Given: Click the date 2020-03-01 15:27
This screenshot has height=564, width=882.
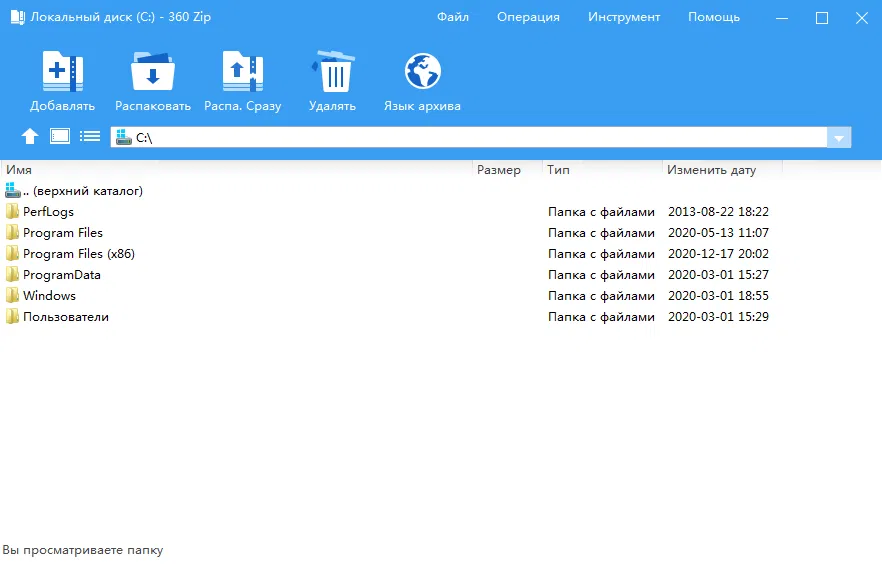Looking at the screenshot, I should pyautogui.click(x=718, y=275).
